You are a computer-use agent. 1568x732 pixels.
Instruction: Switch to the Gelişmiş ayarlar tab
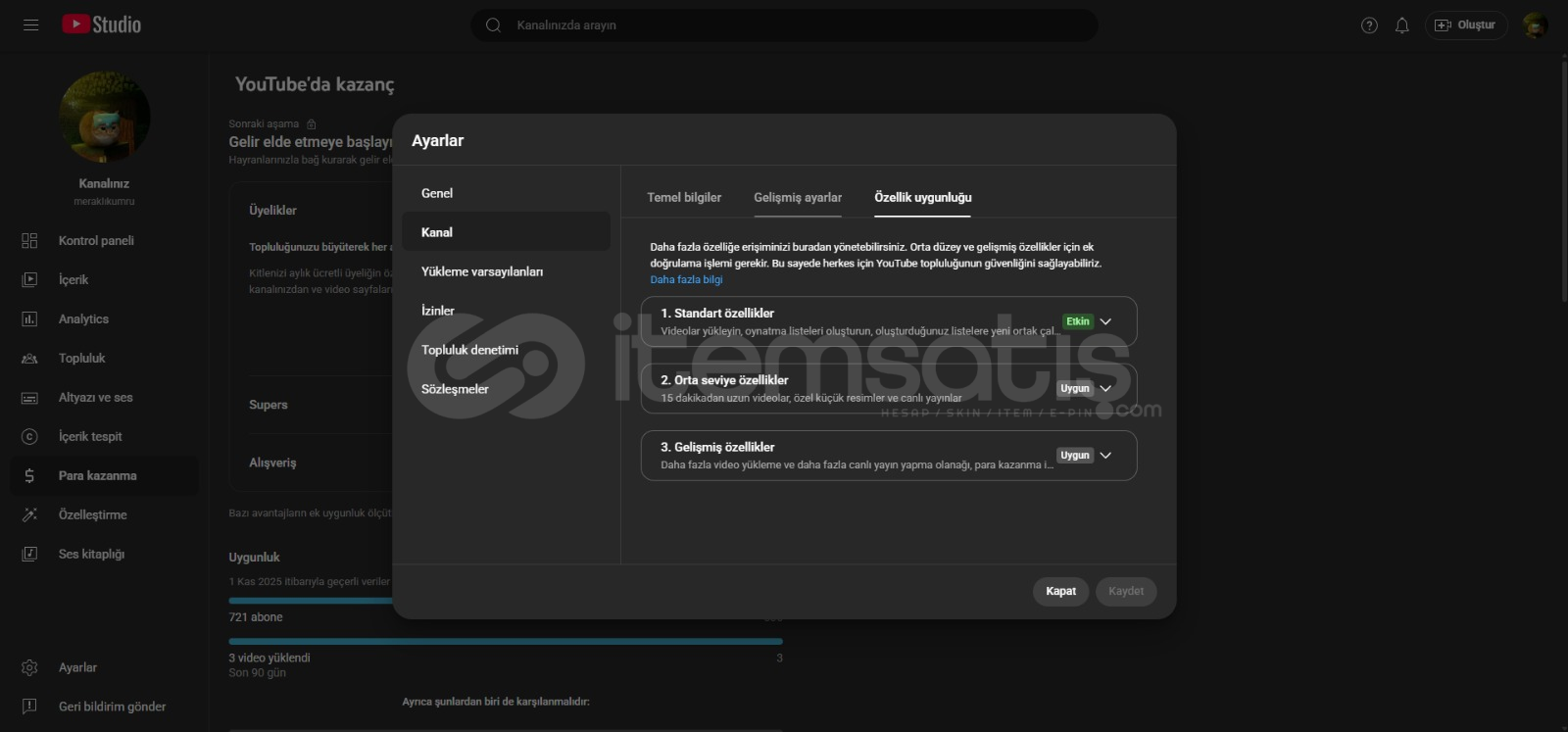coord(797,197)
